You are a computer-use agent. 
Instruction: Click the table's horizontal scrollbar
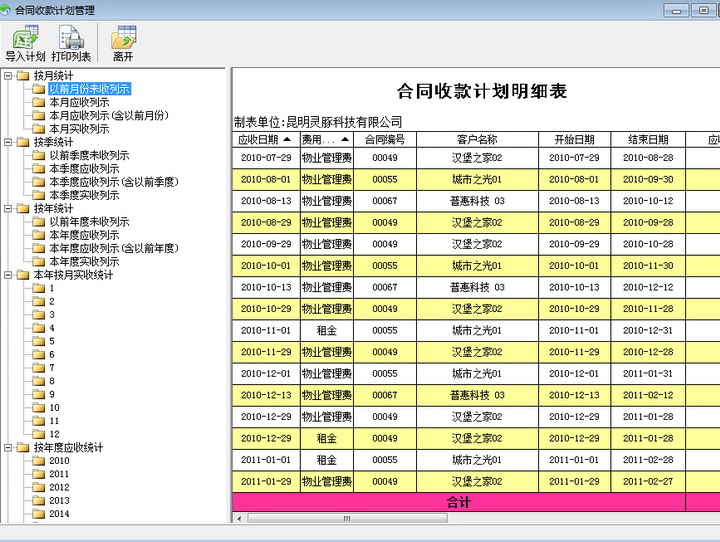coord(400,518)
